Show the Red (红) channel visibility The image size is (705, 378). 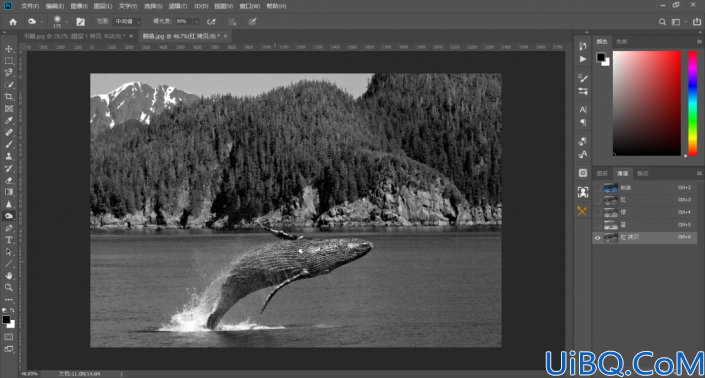pos(598,200)
